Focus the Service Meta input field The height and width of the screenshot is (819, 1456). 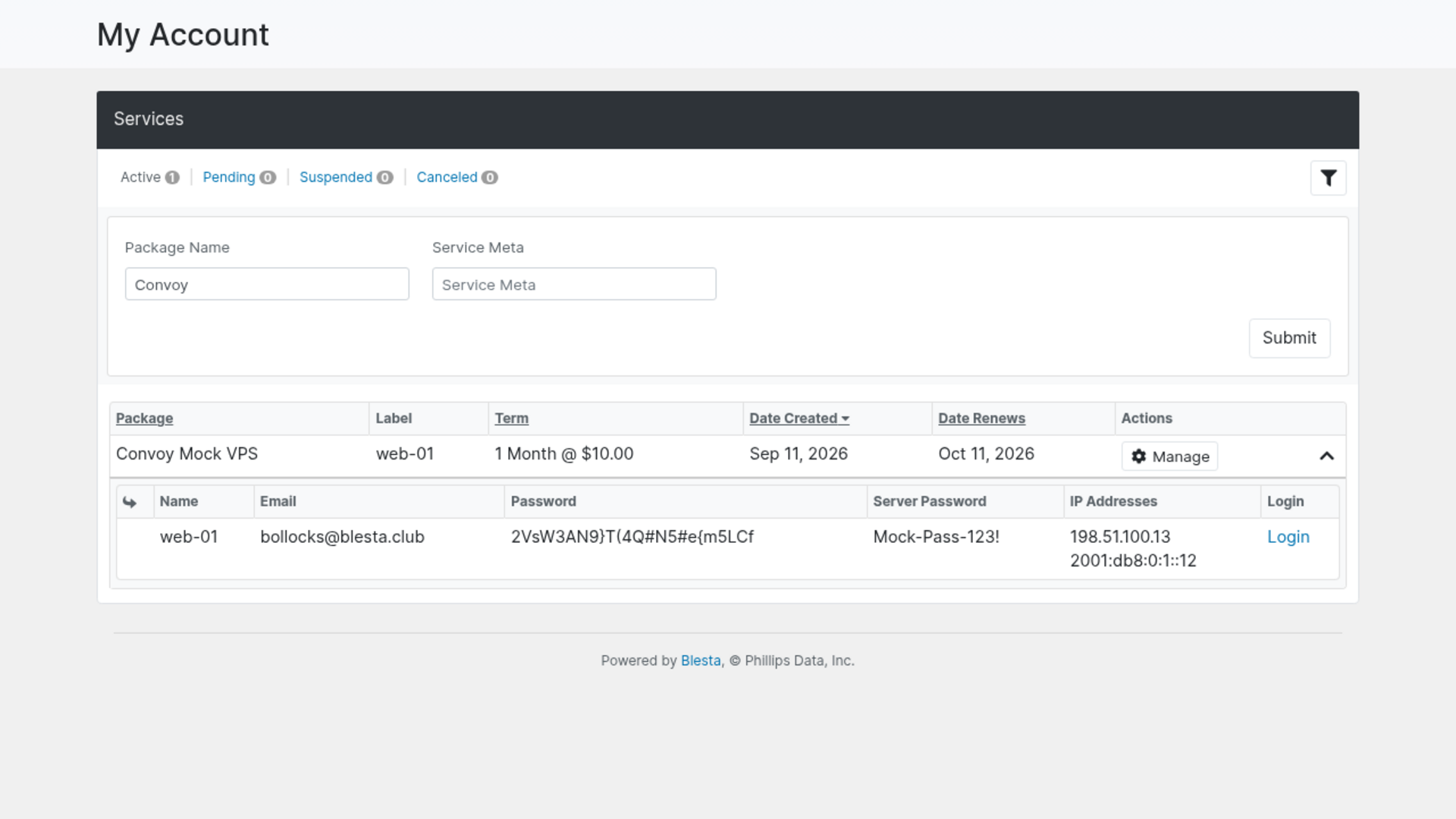coord(574,284)
